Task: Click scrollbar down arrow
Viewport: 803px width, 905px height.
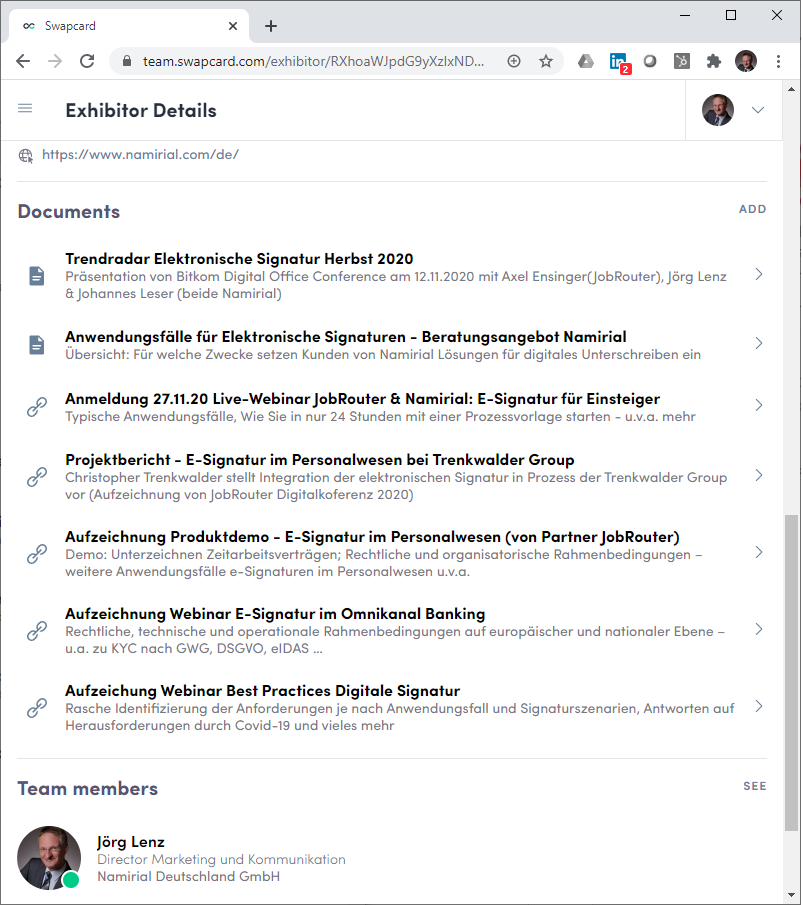Action: coord(791,895)
